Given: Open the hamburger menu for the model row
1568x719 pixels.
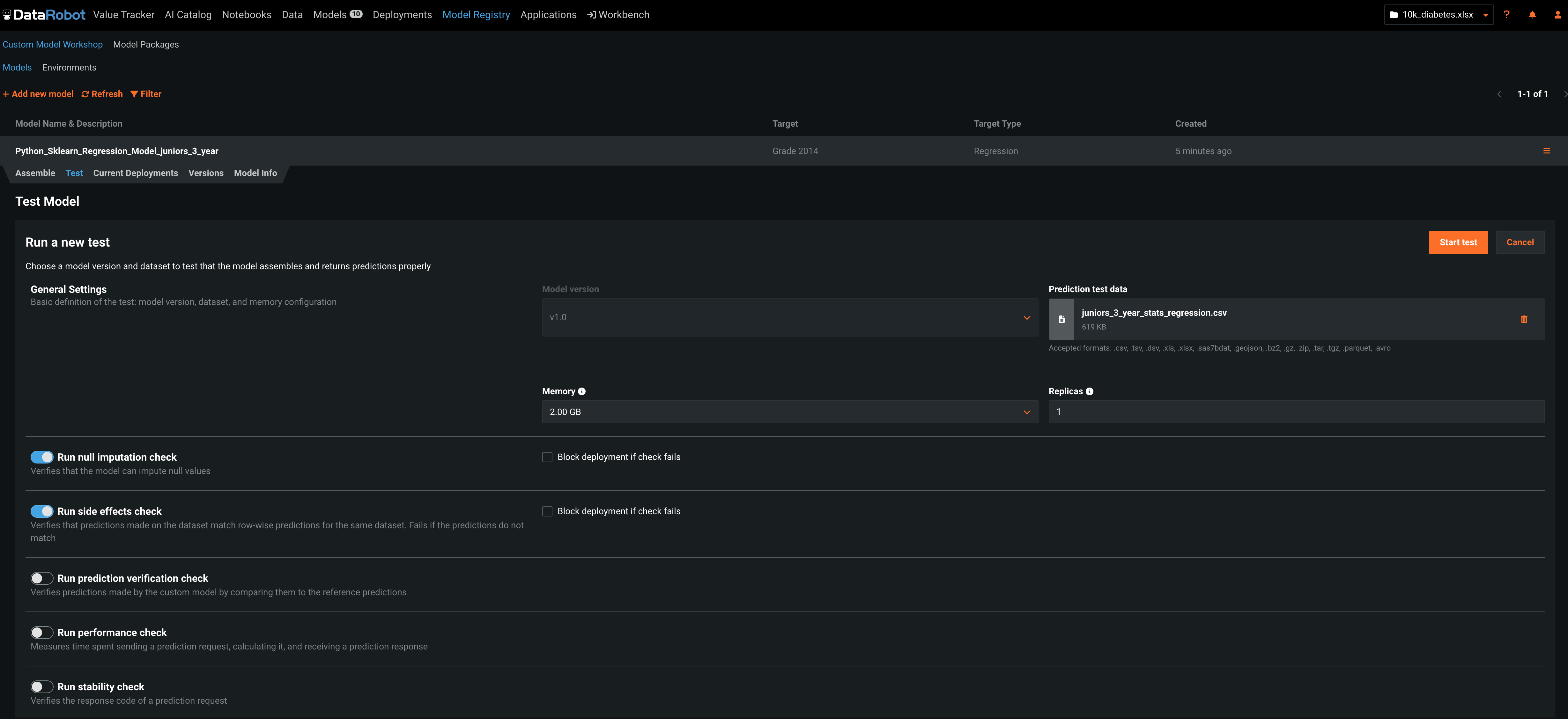Looking at the screenshot, I should (x=1546, y=150).
